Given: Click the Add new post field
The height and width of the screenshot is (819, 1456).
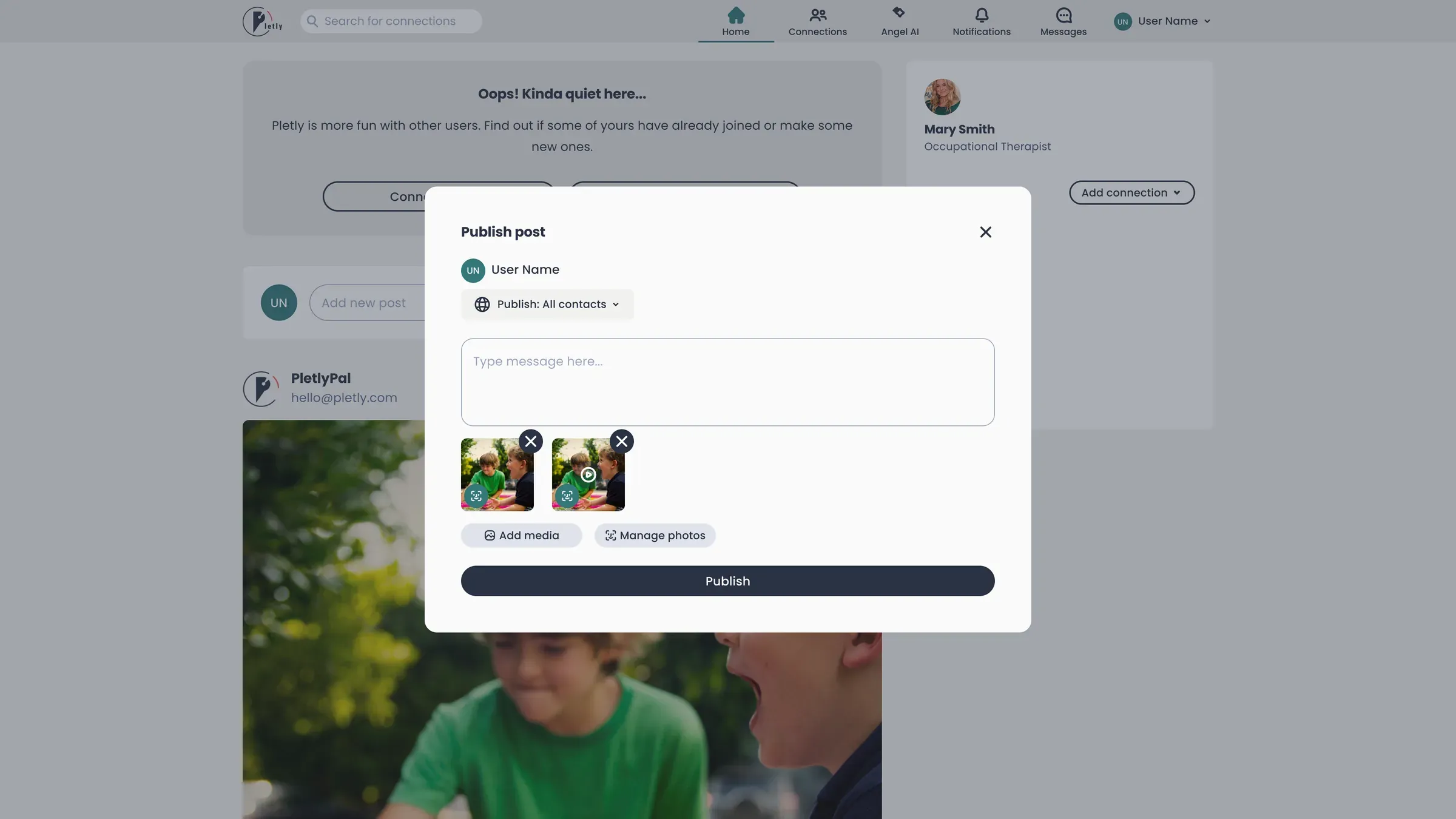Looking at the screenshot, I should (368, 303).
